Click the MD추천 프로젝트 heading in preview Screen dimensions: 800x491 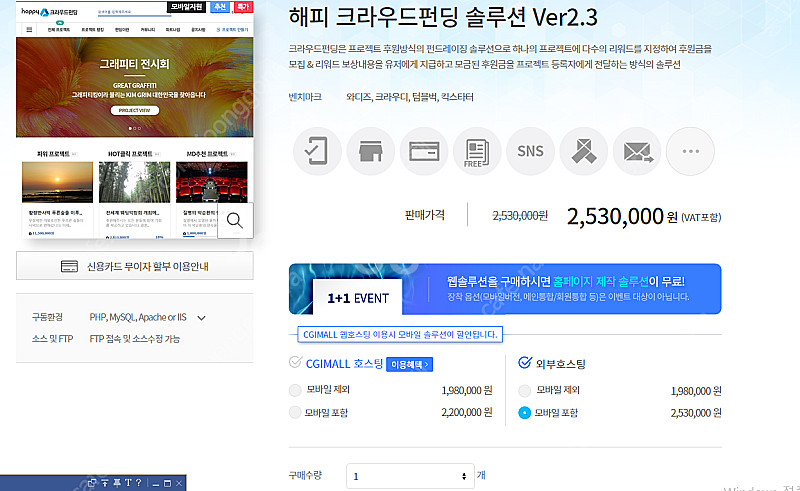207,154
